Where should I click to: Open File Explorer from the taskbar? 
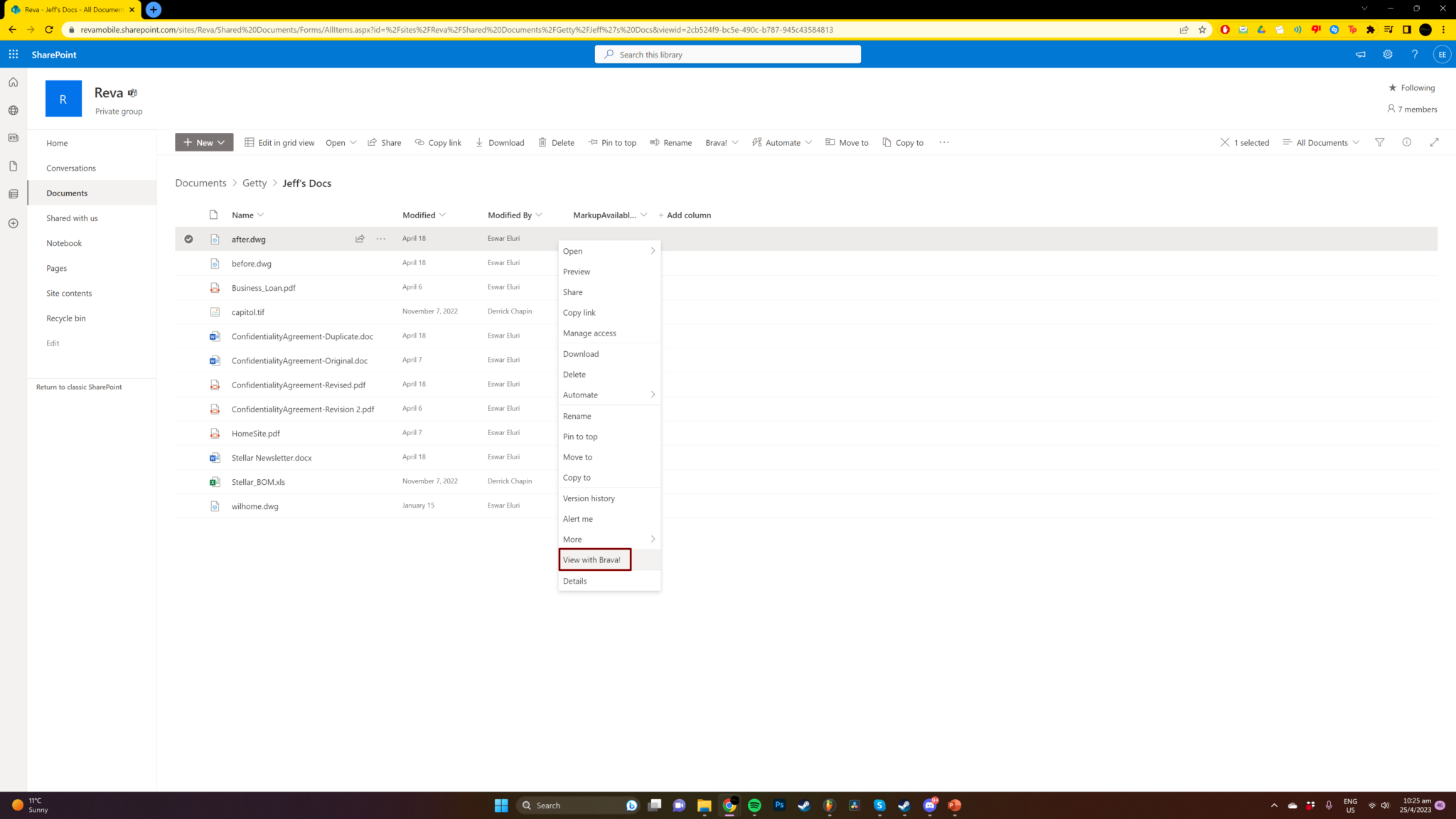(x=704, y=805)
